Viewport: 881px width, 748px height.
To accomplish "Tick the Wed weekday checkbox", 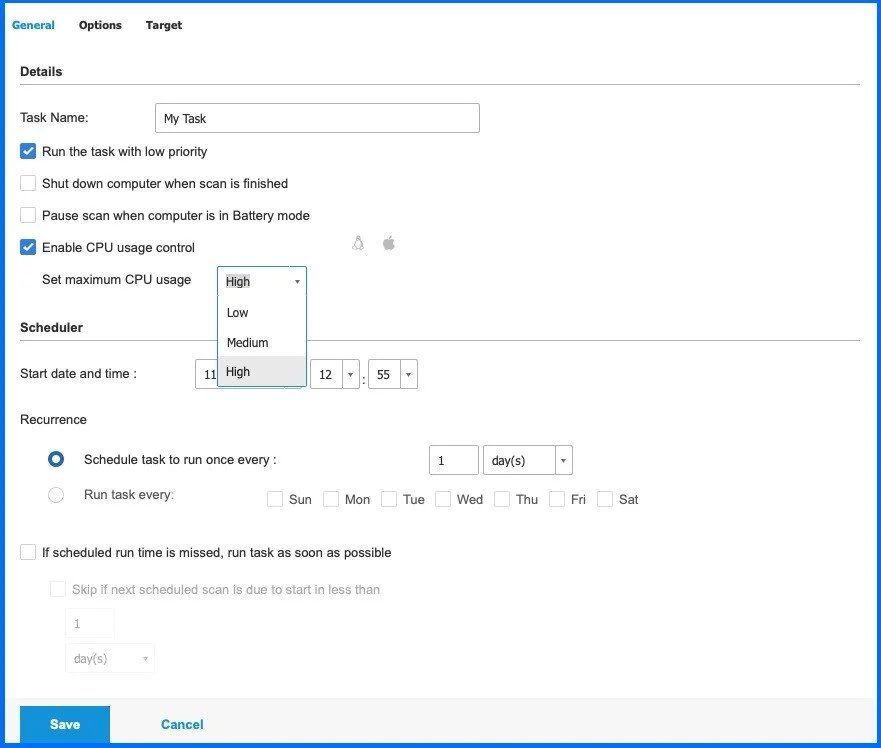I will pyautogui.click(x=443, y=499).
